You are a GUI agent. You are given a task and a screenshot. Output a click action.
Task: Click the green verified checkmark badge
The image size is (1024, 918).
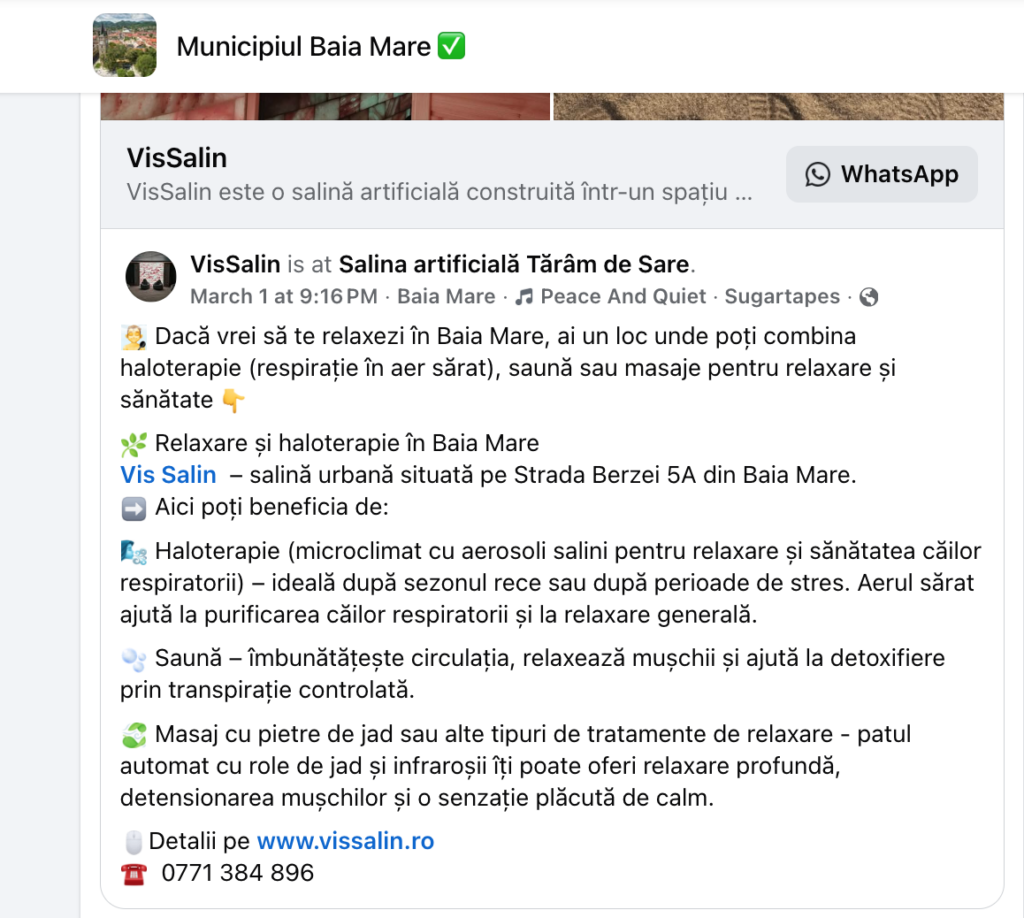coord(451,46)
